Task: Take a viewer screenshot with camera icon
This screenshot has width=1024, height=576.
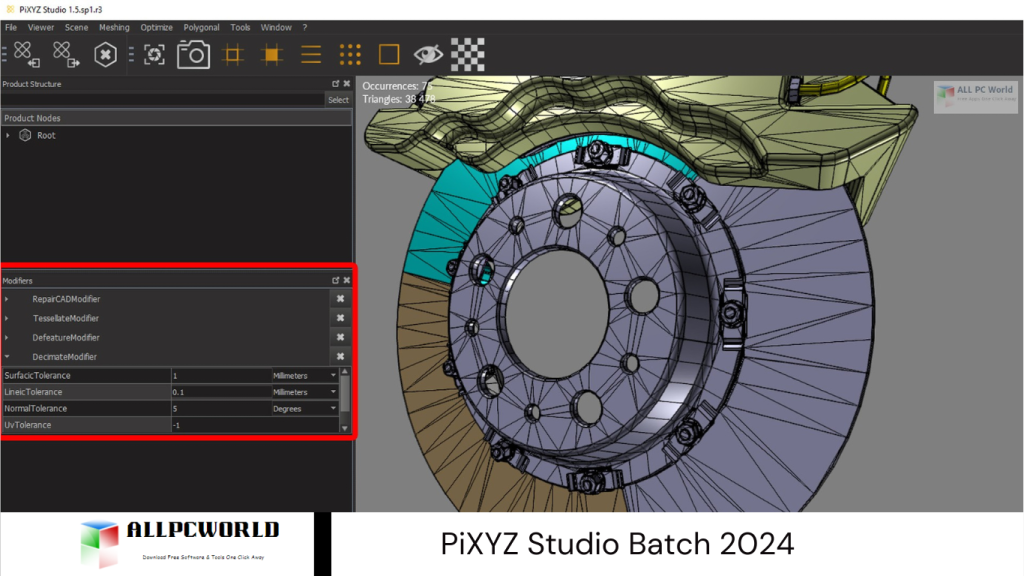Action: click(193, 54)
